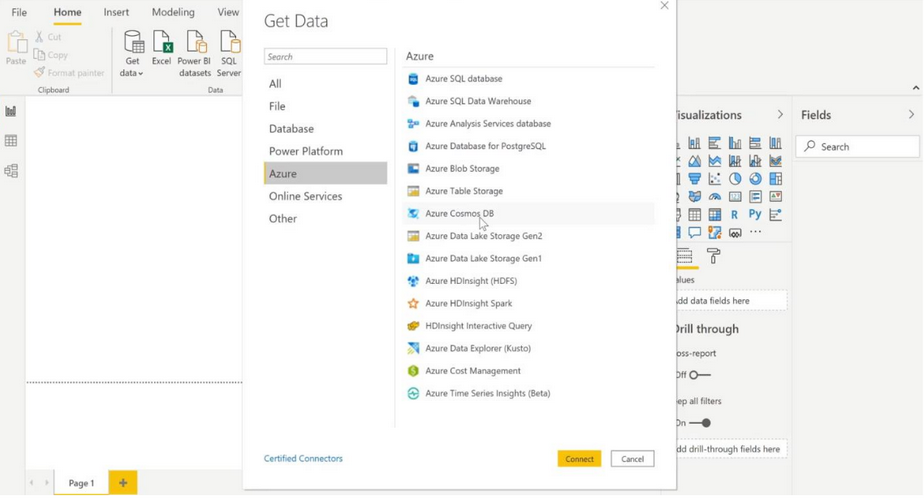Select the pie chart visualization

click(735, 179)
